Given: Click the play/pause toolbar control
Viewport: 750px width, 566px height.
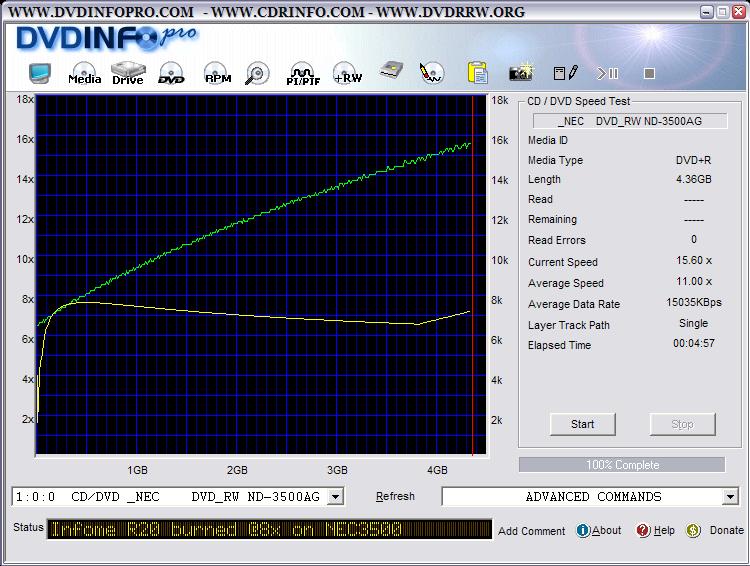Looking at the screenshot, I should coord(607,73).
